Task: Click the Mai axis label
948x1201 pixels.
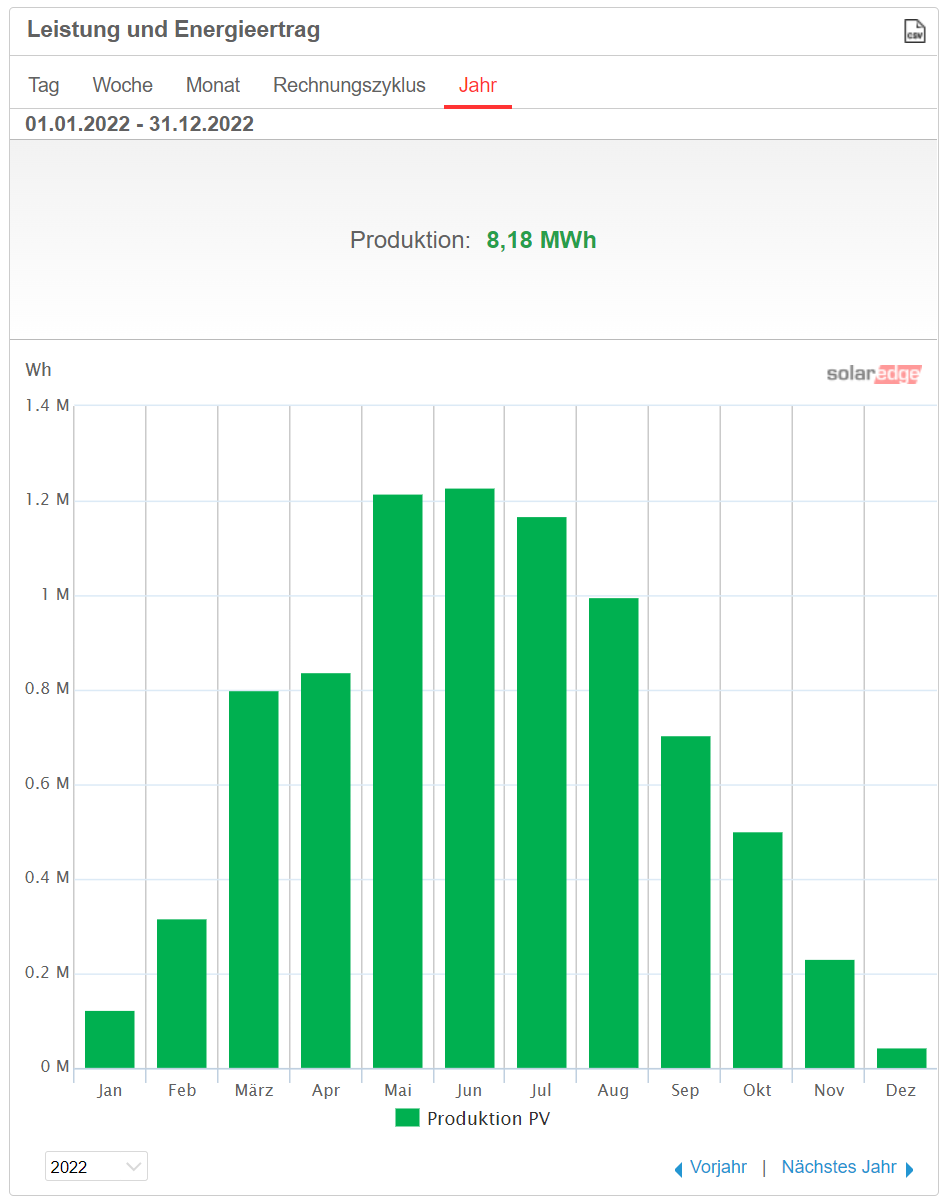Action: point(398,1090)
